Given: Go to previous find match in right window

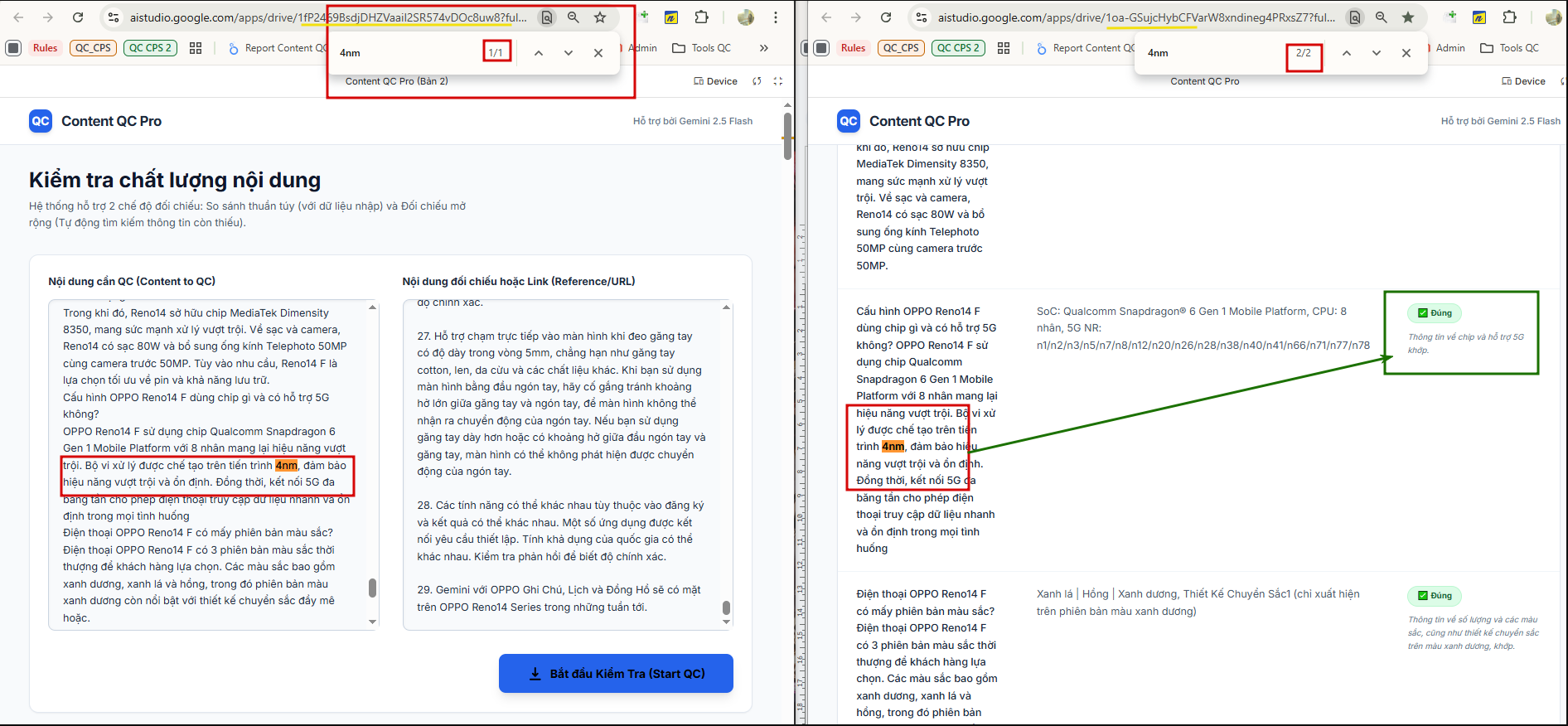Looking at the screenshot, I should click(1347, 53).
